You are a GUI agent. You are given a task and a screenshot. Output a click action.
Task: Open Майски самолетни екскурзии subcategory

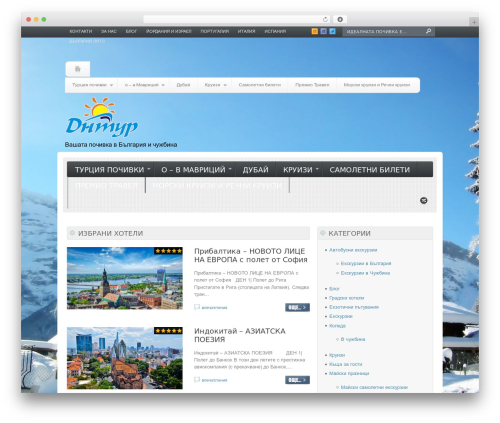point(374,387)
